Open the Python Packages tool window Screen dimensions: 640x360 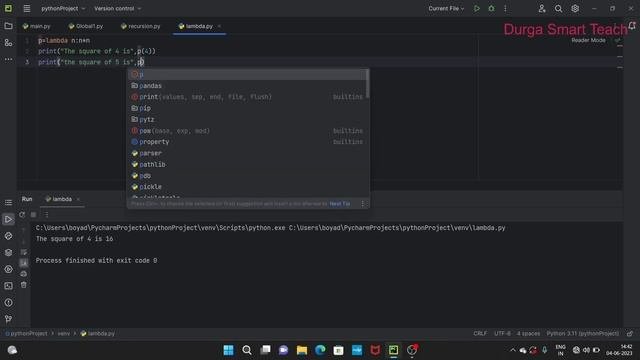(x=8, y=252)
